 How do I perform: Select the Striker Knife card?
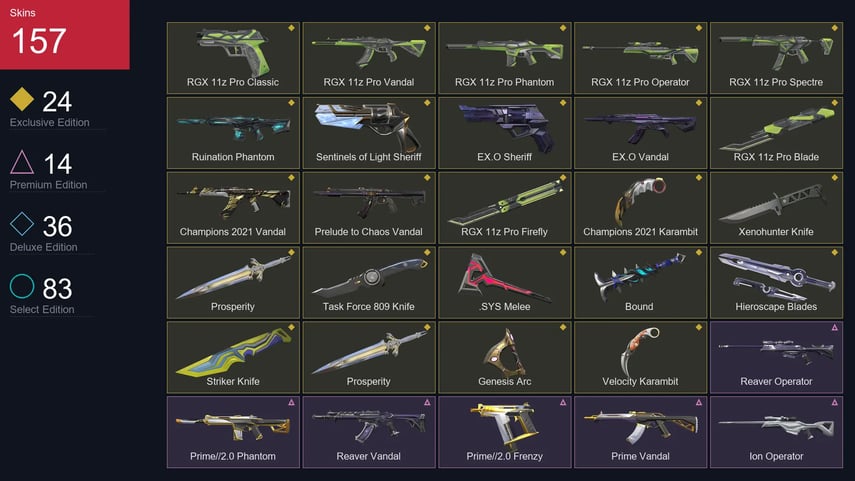[233, 357]
